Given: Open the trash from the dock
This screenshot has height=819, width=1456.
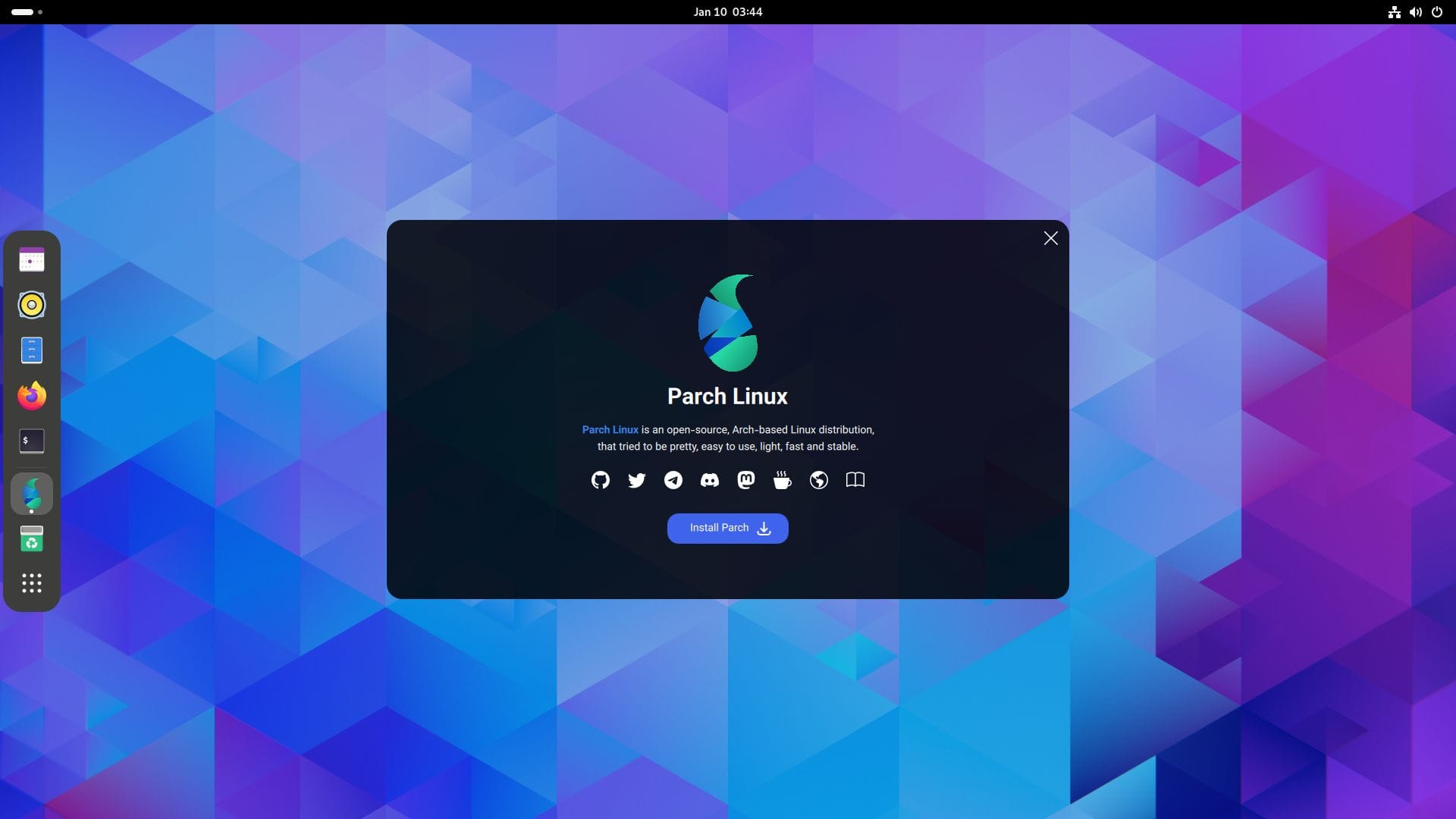Looking at the screenshot, I should point(31,538).
